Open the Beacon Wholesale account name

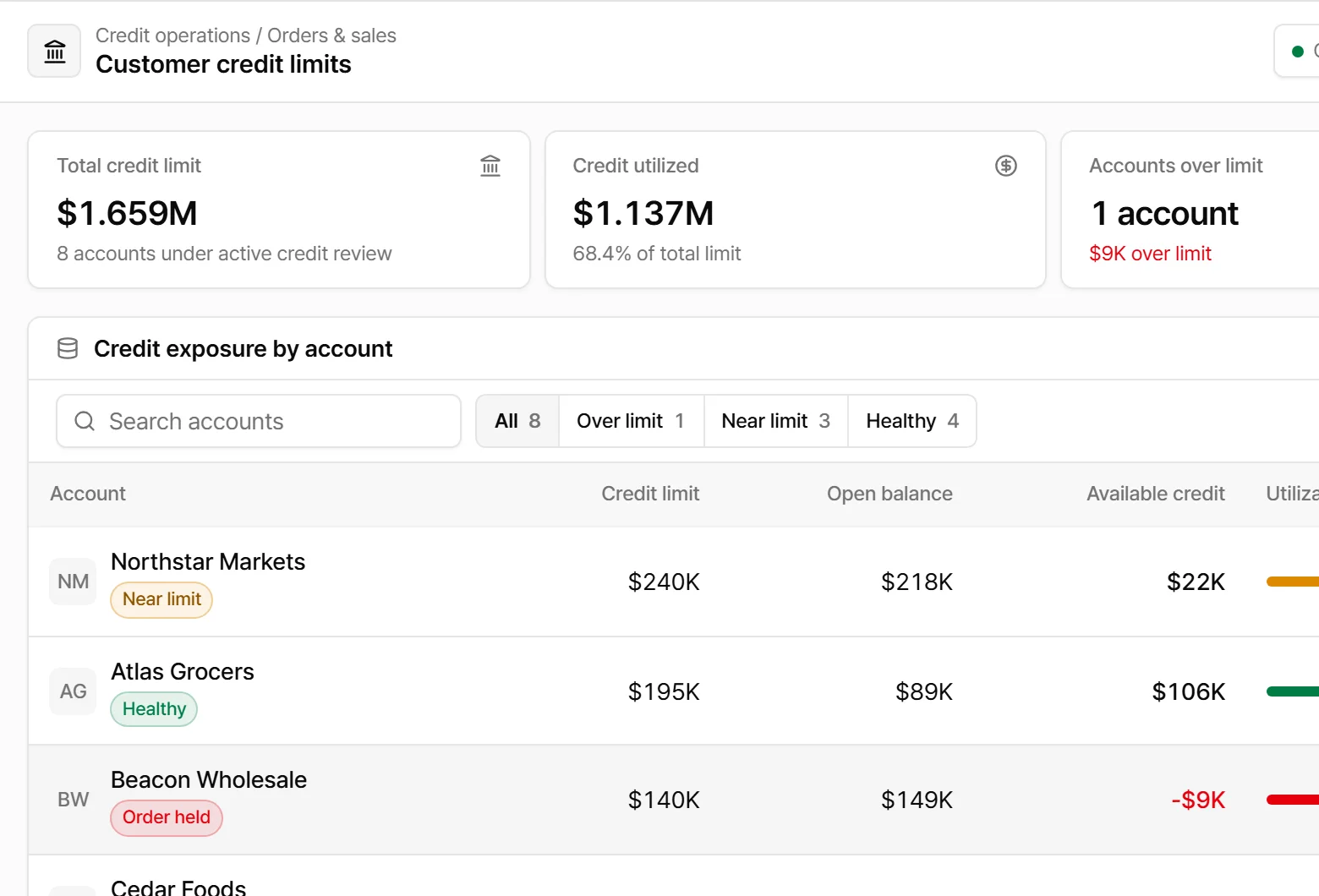click(x=209, y=780)
